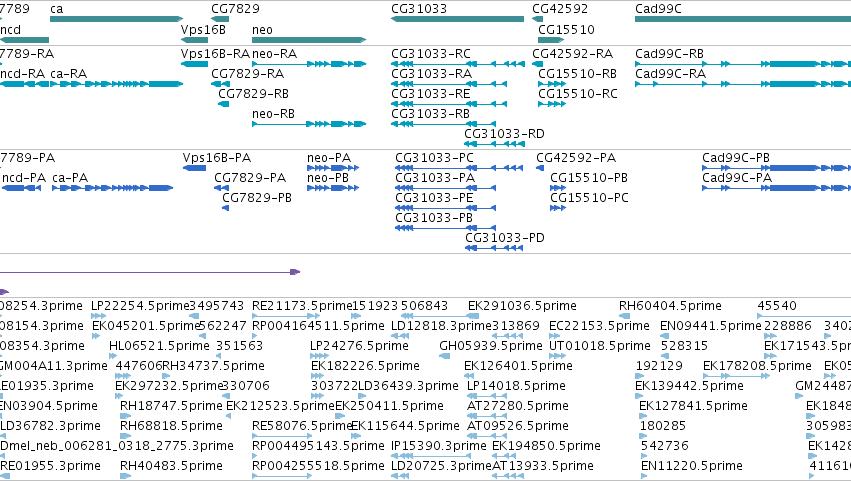The height and width of the screenshot is (481, 851).
Task: Click the Vps16B gene label
Action: click(x=203, y=29)
